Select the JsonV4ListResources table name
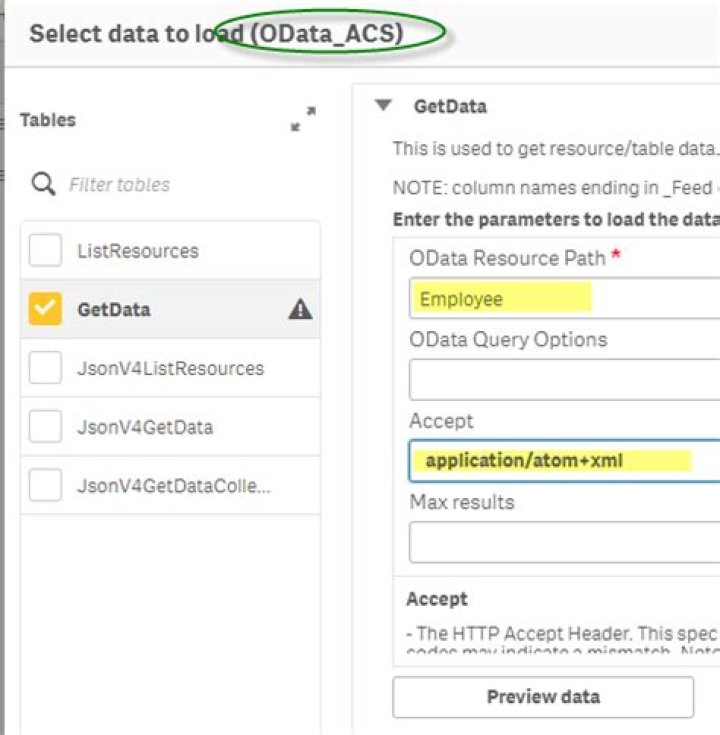Viewport: 720px width, 735px height. (171, 368)
